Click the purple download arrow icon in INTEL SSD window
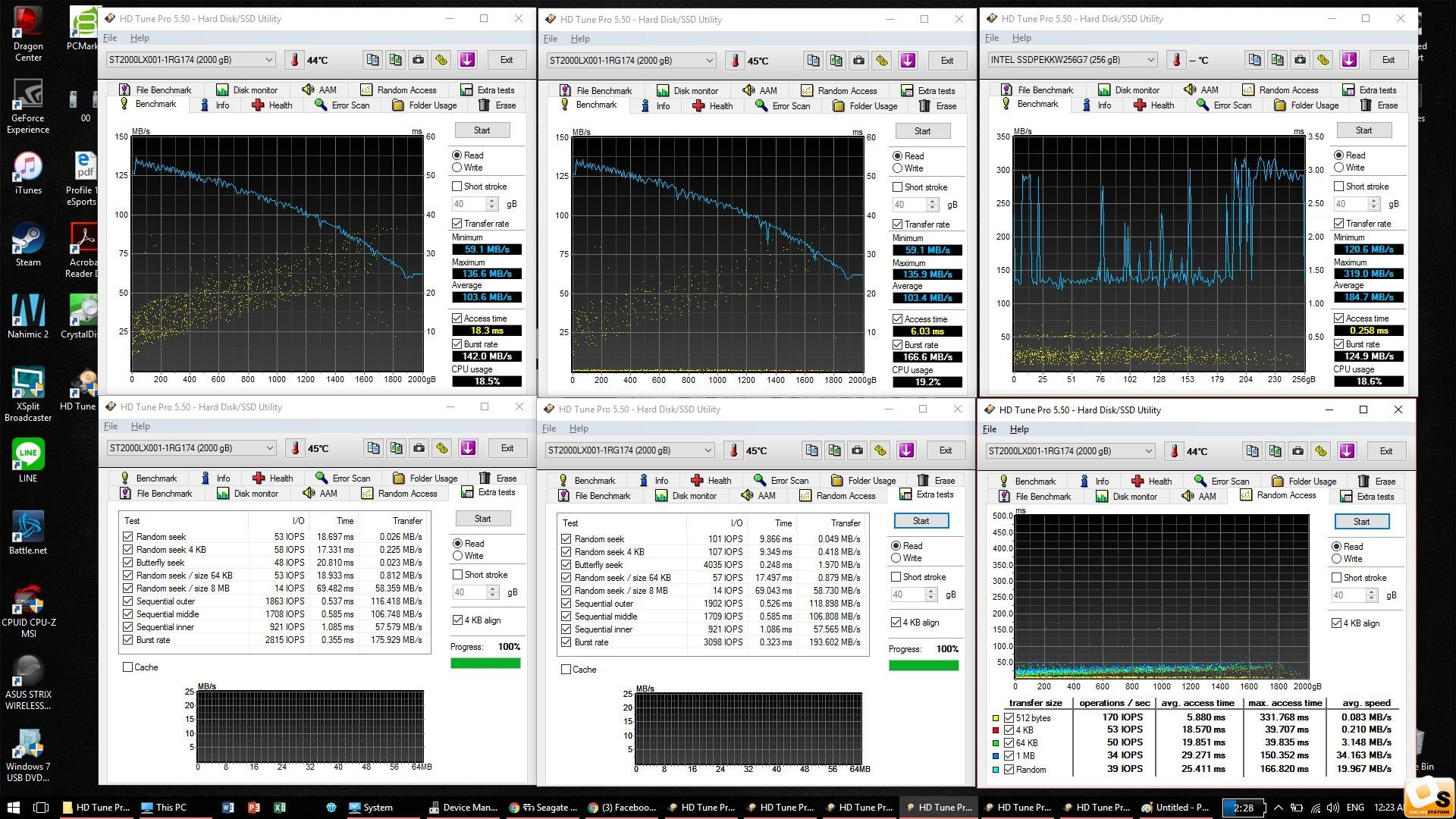The width and height of the screenshot is (1456, 819). tap(1349, 60)
